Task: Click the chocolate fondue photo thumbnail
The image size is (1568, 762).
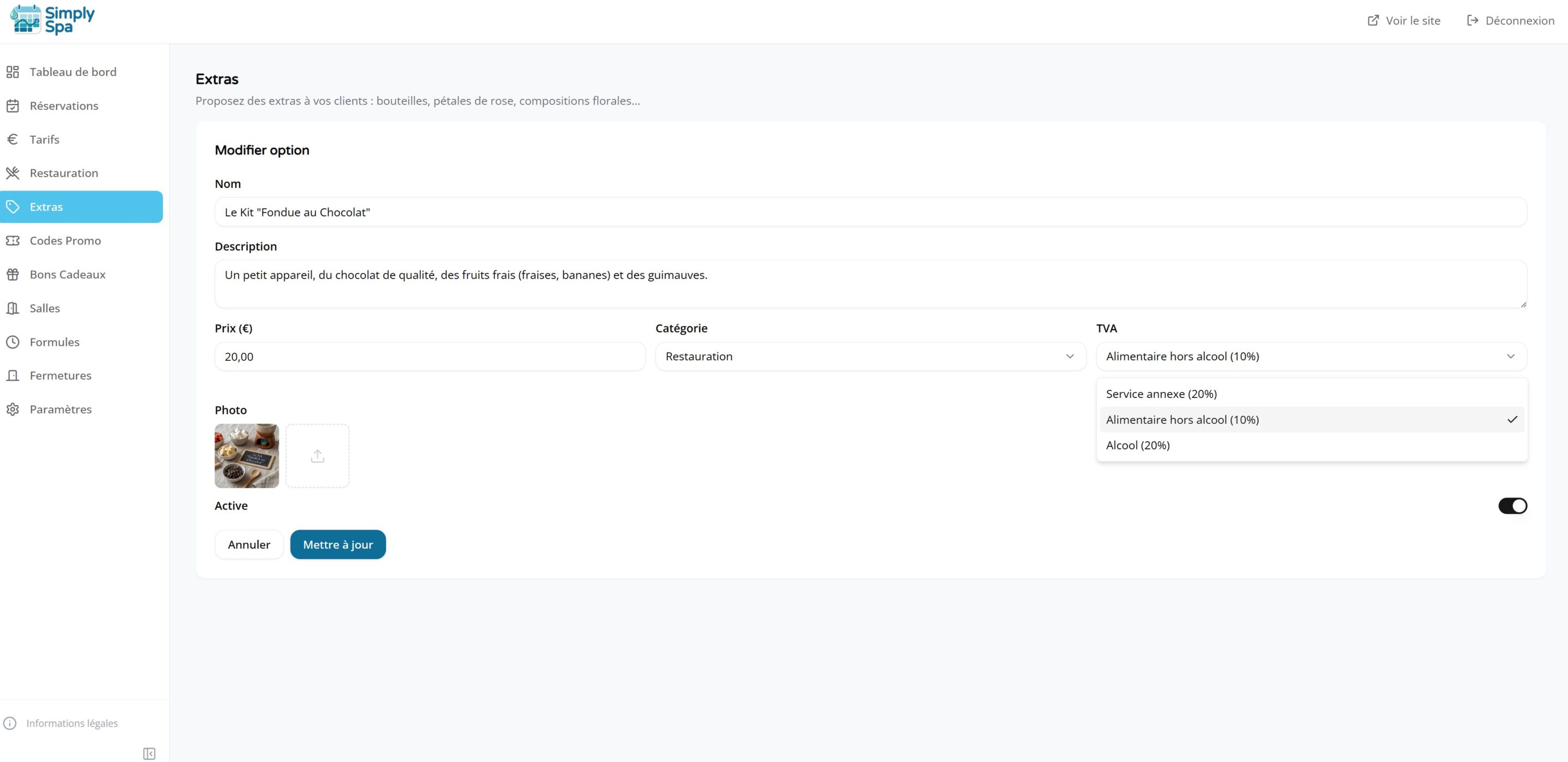Action: pos(247,456)
